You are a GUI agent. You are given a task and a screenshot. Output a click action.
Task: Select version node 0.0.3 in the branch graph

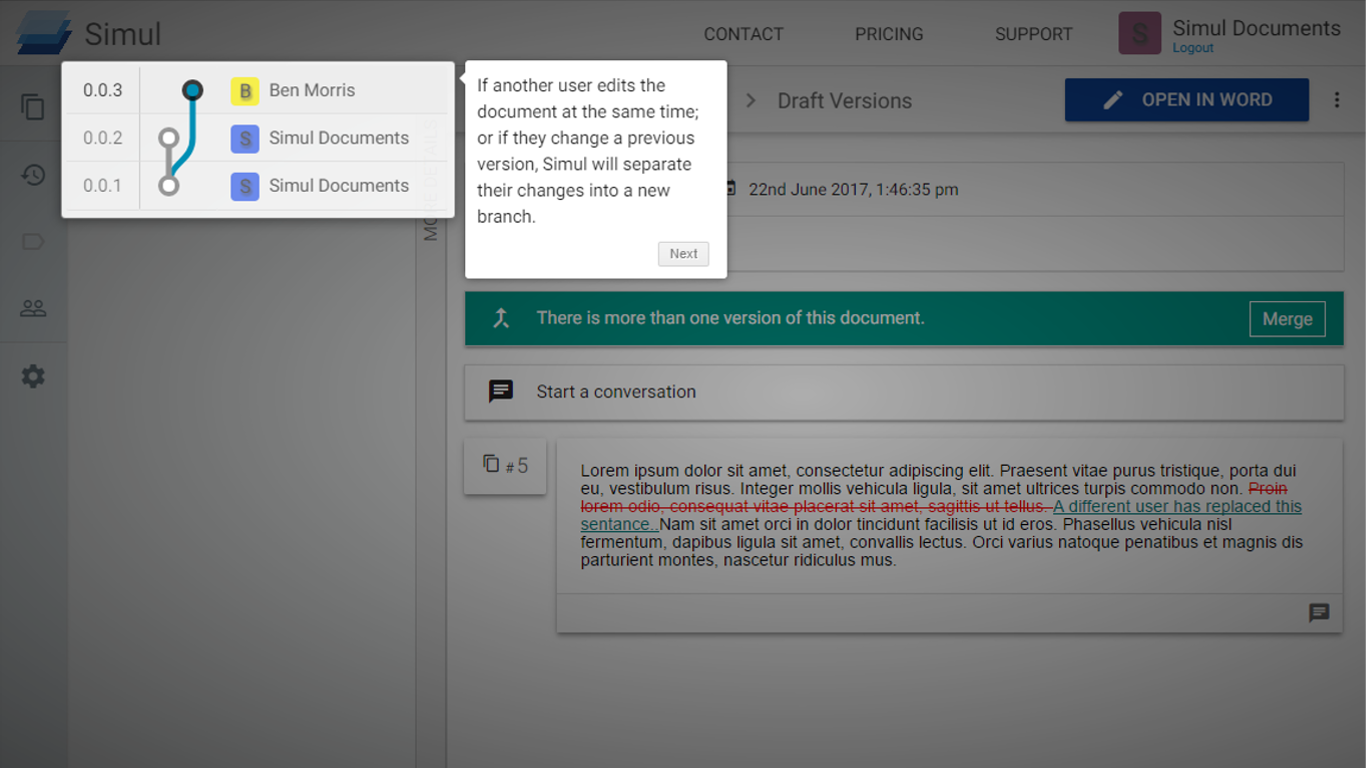192,89
